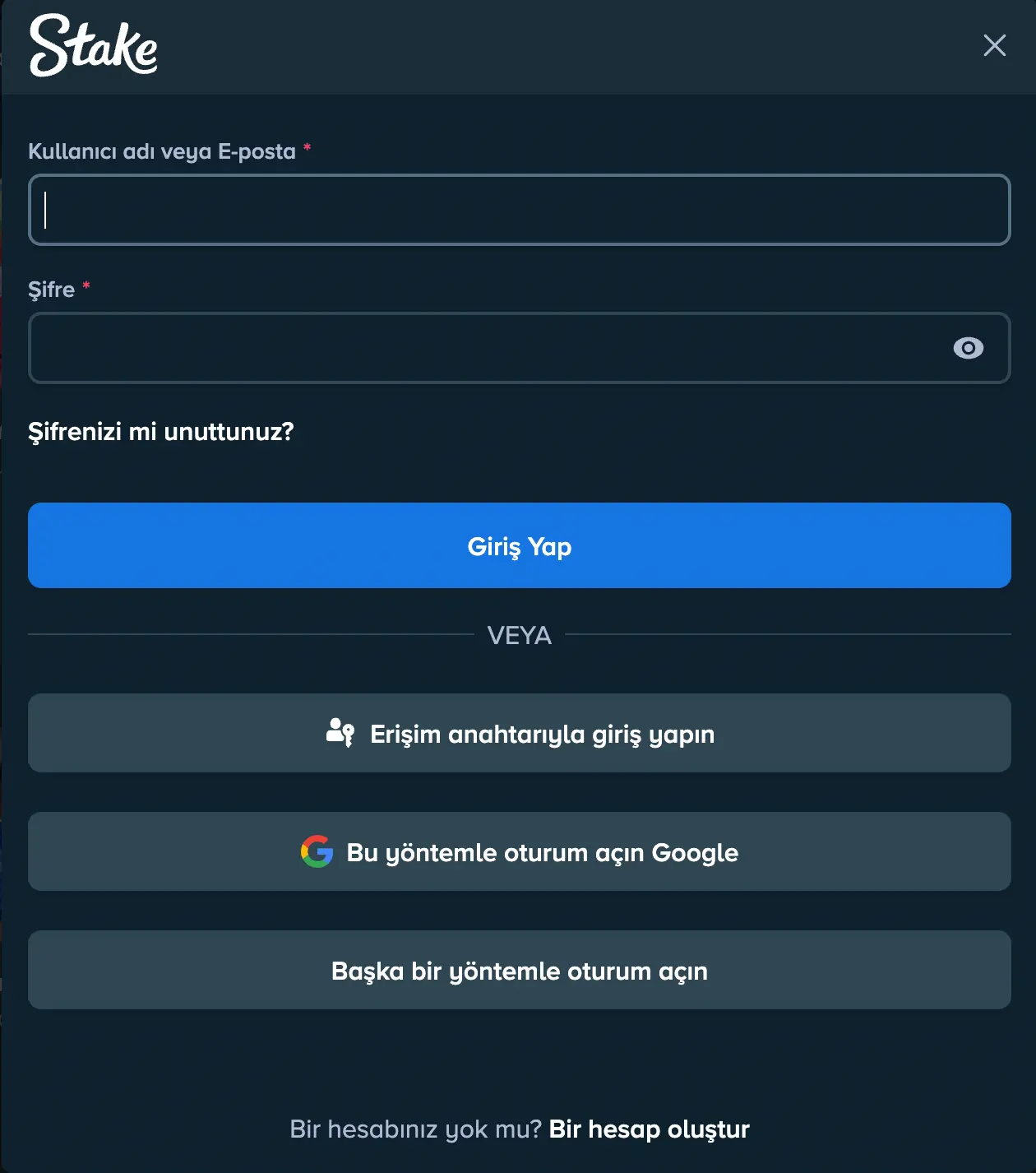Select 'Başka bir yöntemle oturum açın'
The height and width of the screenshot is (1173, 1036).
519,971
